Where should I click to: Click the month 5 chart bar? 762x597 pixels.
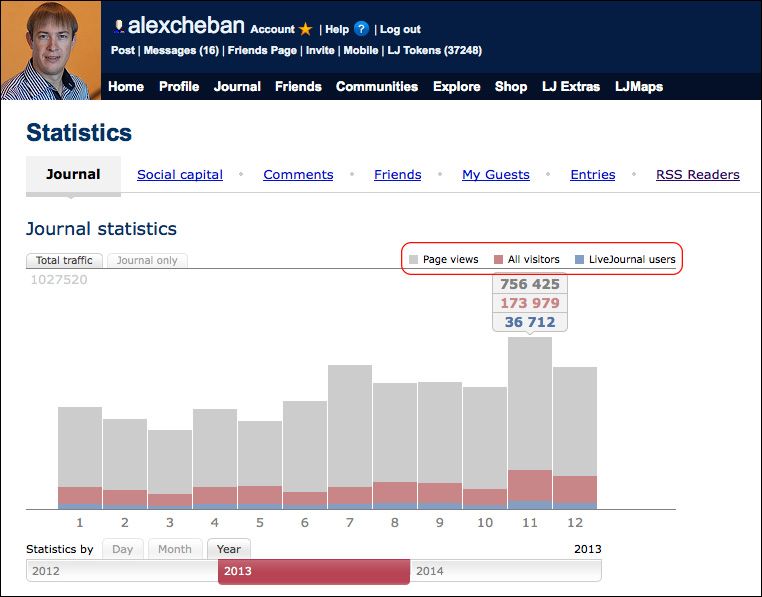point(260,465)
